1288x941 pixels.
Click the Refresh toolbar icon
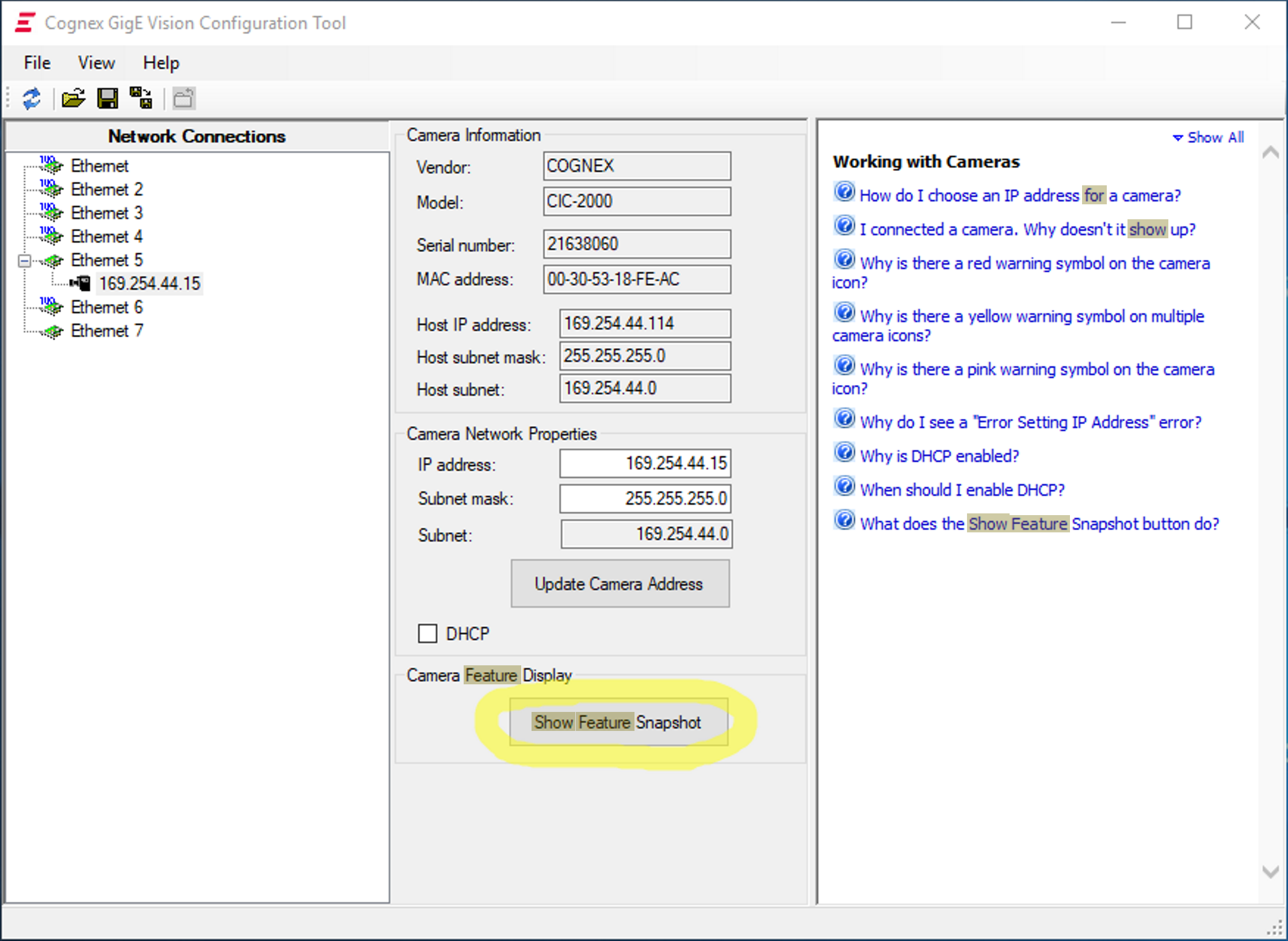pyautogui.click(x=32, y=98)
